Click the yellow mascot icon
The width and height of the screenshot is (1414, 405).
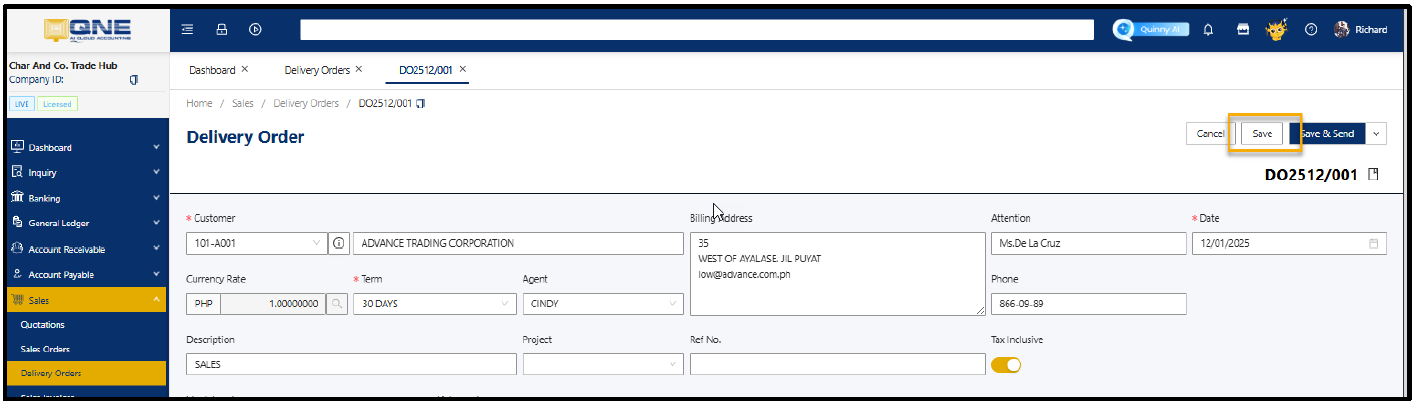[x=1276, y=29]
